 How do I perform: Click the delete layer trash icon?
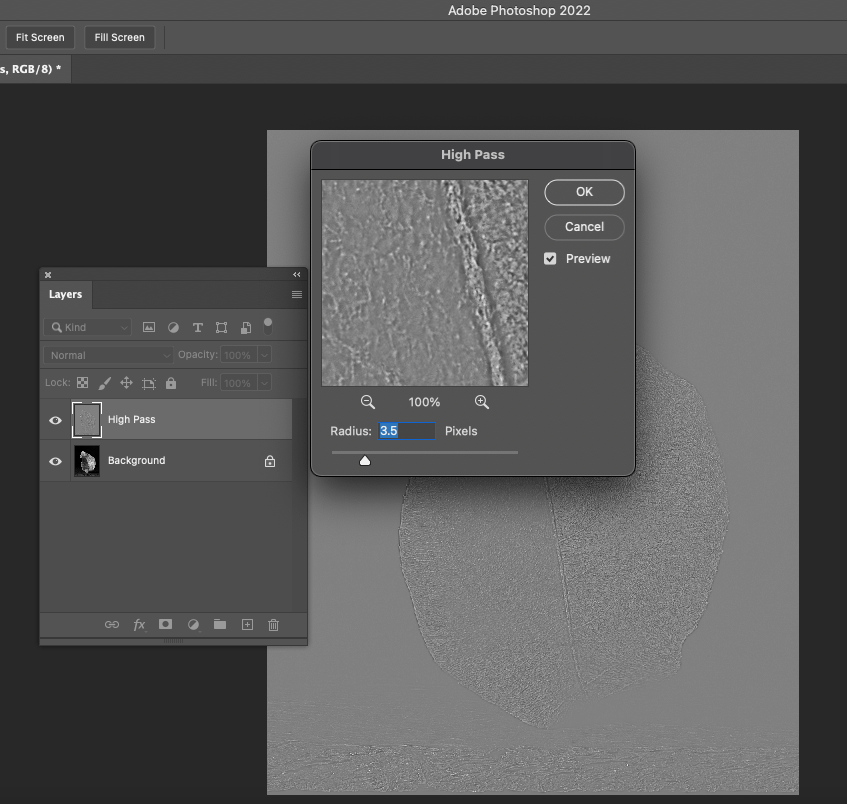[273, 625]
